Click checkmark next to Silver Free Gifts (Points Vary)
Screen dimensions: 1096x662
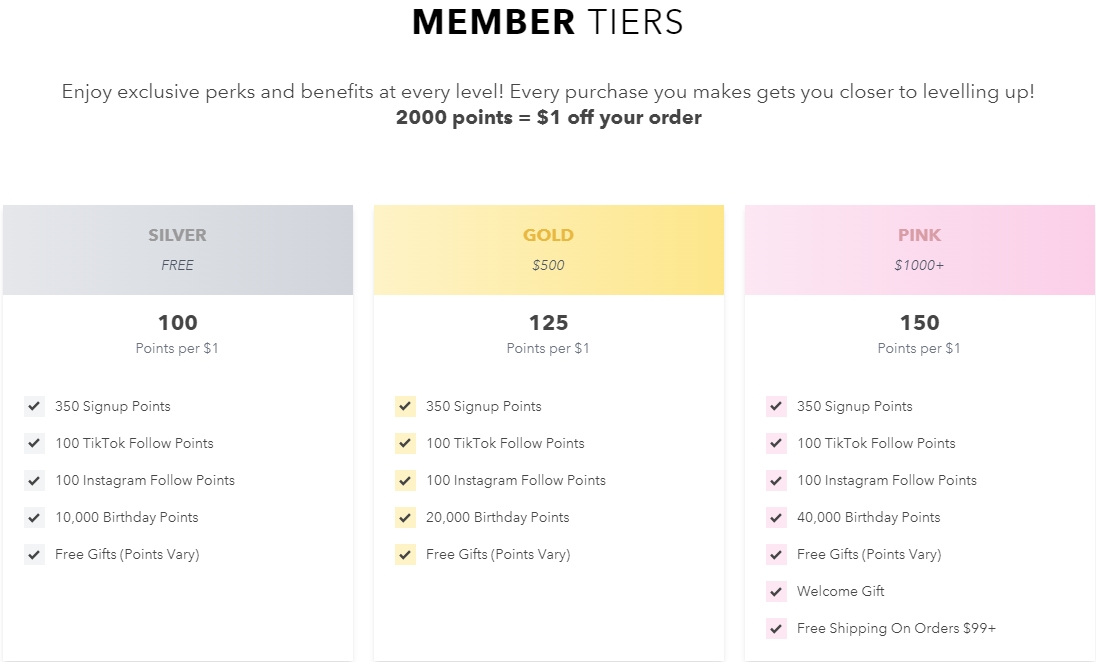(x=34, y=554)
